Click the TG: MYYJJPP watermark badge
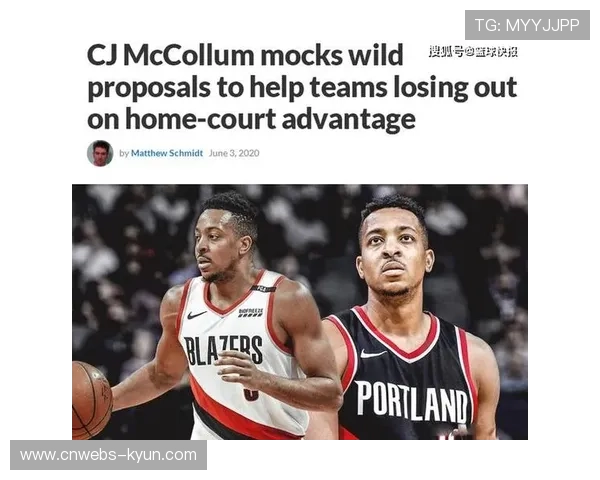 527,25
